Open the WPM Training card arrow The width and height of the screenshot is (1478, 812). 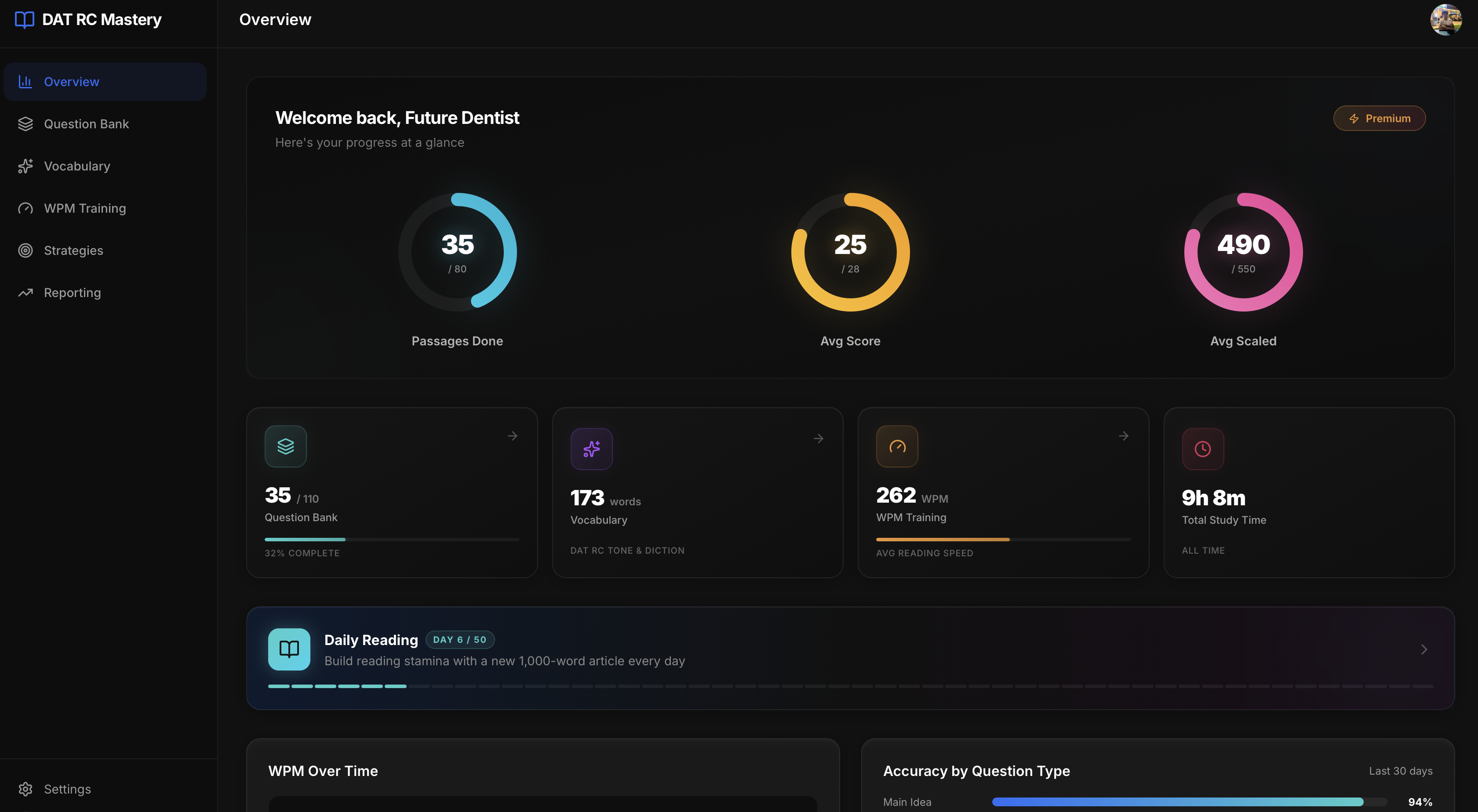[1123, 436]
